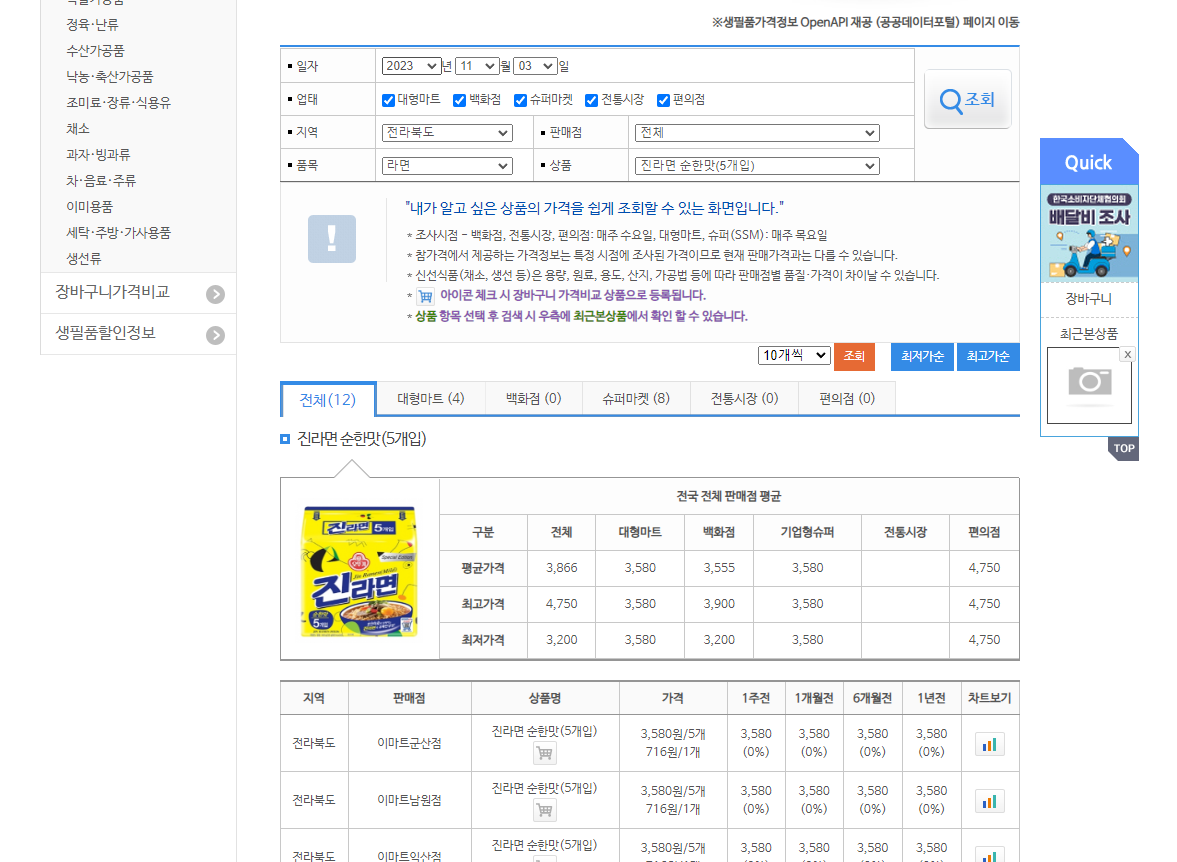Open the day 03 dropdown
1177x862 pixels.
click(x=535, y=66)
